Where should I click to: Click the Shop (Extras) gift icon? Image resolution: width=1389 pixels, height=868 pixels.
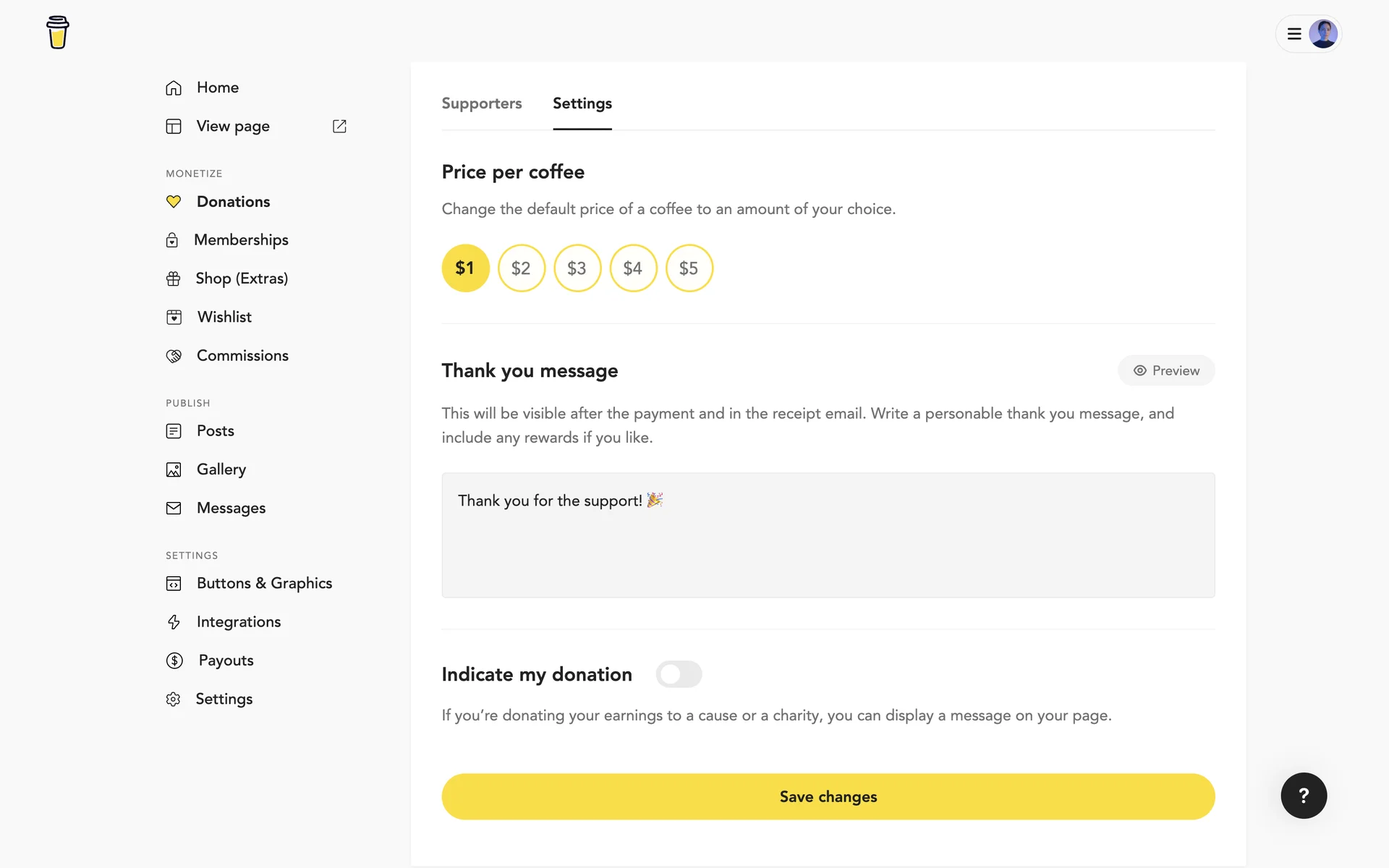pyautogui.click(x=174, y=278)
